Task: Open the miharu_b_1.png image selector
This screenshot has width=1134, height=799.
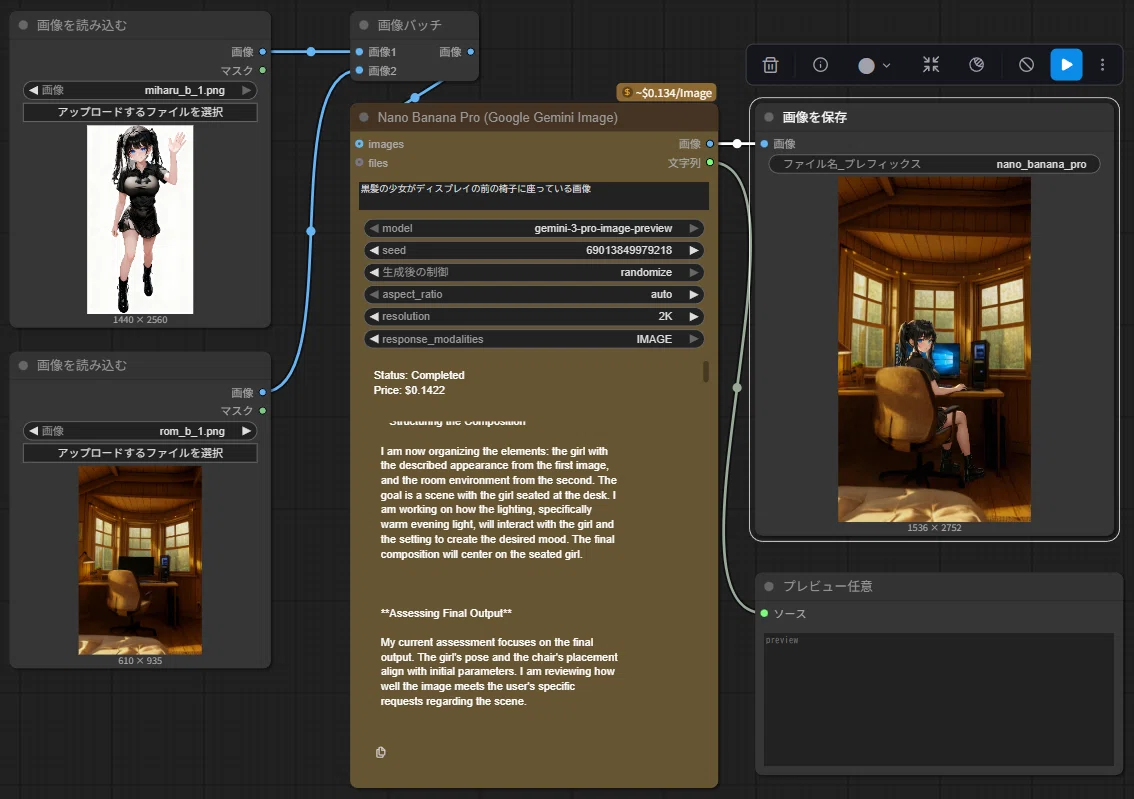Action: coord(140,90)
